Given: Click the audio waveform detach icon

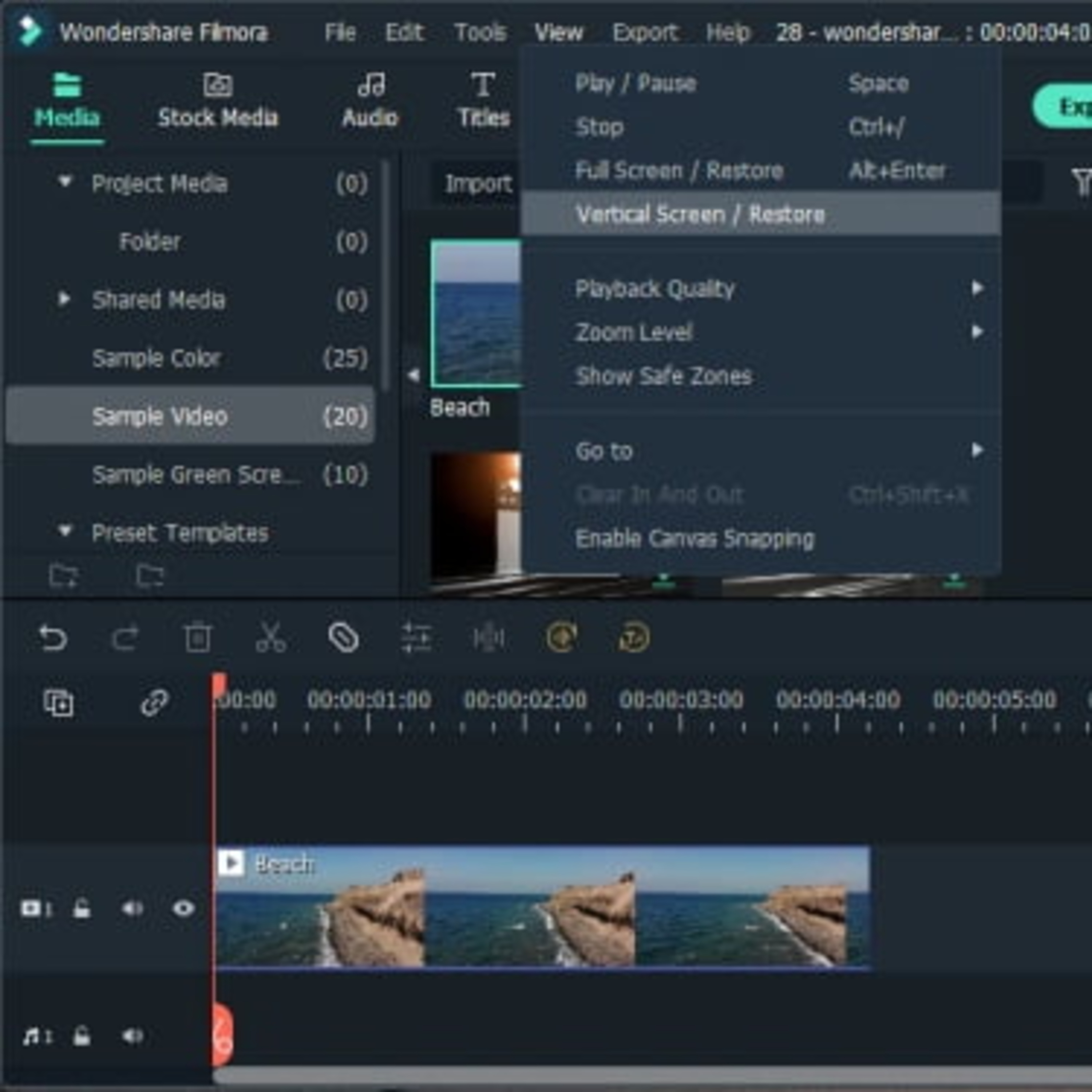Looking at the screenshot, I should [x=488, y=638].
